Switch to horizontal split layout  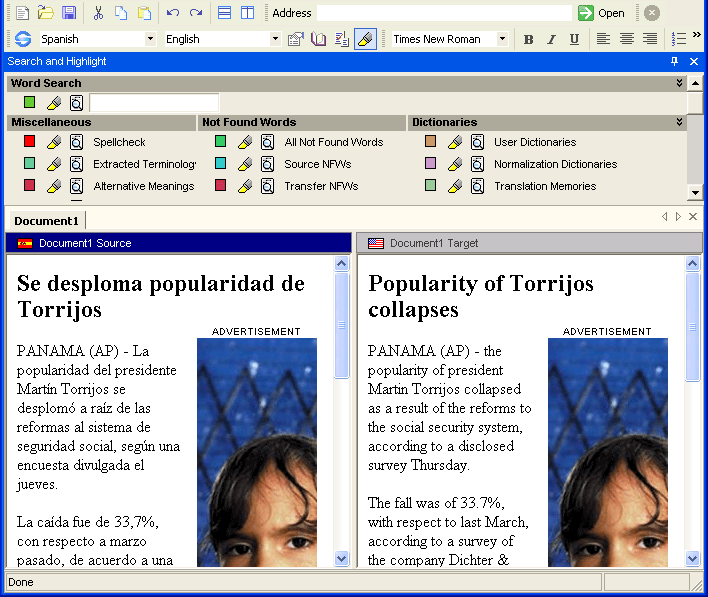click(x=224, y=13)
